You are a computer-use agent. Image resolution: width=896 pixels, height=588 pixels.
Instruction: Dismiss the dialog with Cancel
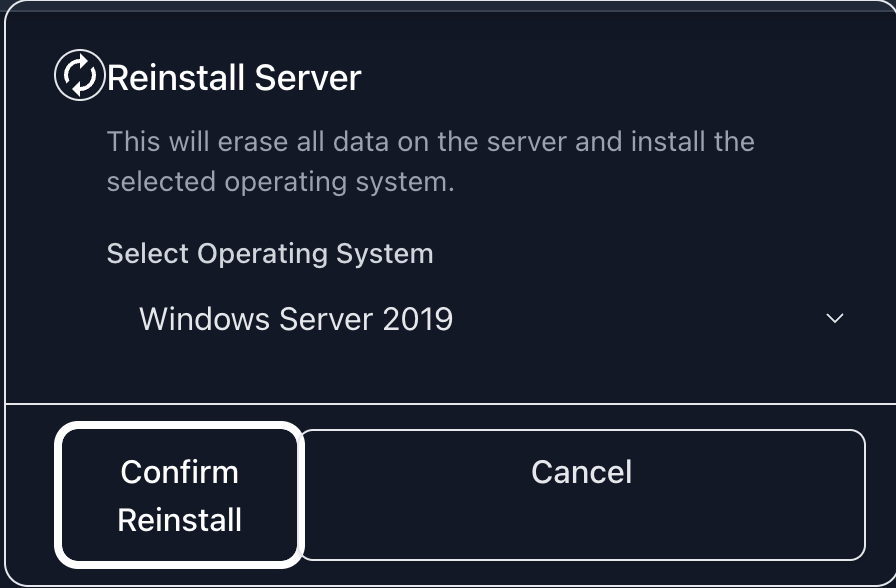(x=582, y=472)
